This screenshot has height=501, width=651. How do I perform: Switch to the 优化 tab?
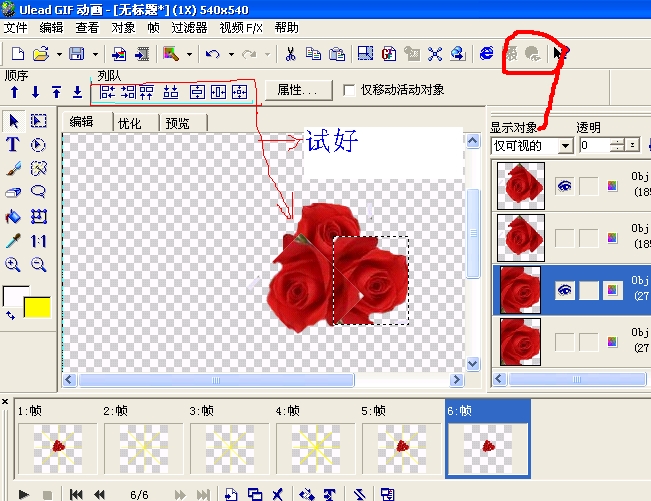coord(130,123)
